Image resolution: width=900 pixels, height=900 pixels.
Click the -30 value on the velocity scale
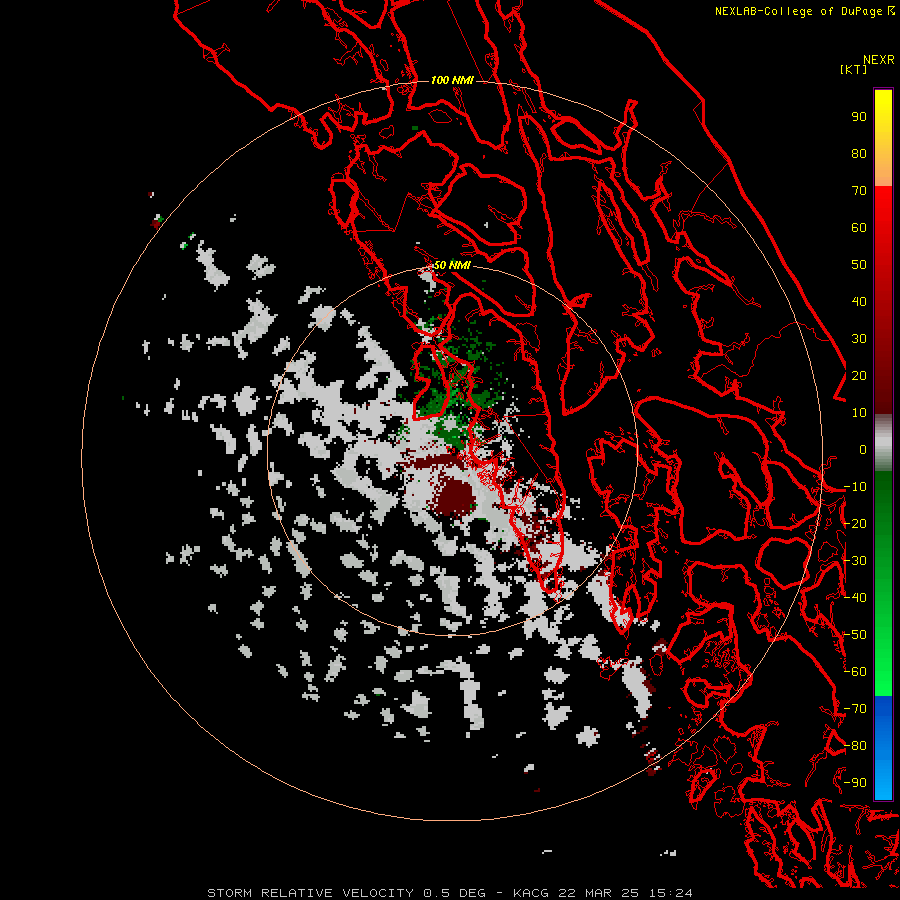(x=855, y=561)
